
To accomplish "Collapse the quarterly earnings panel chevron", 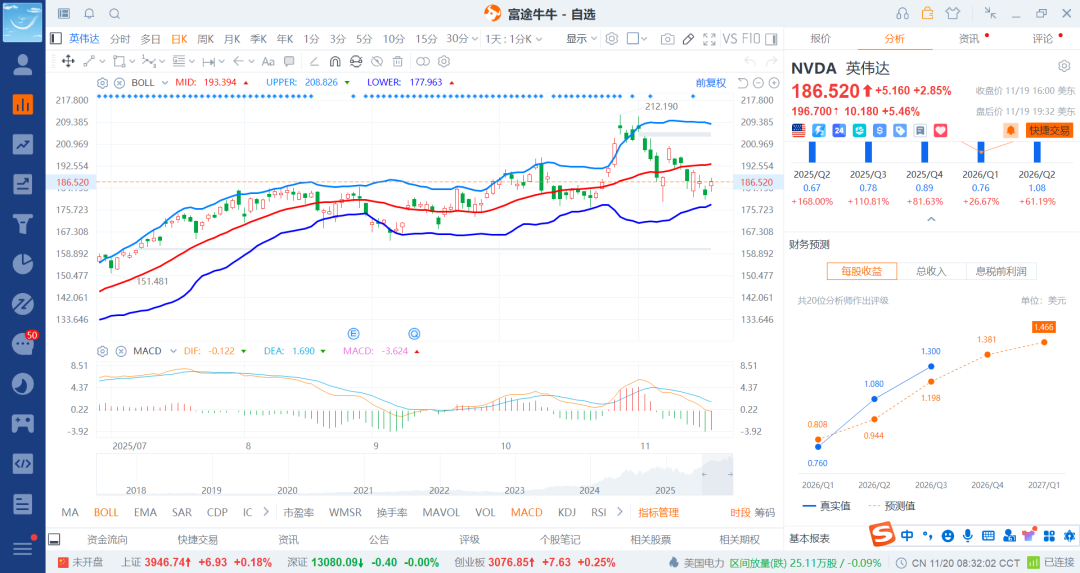I will click(x=931, y=219).
